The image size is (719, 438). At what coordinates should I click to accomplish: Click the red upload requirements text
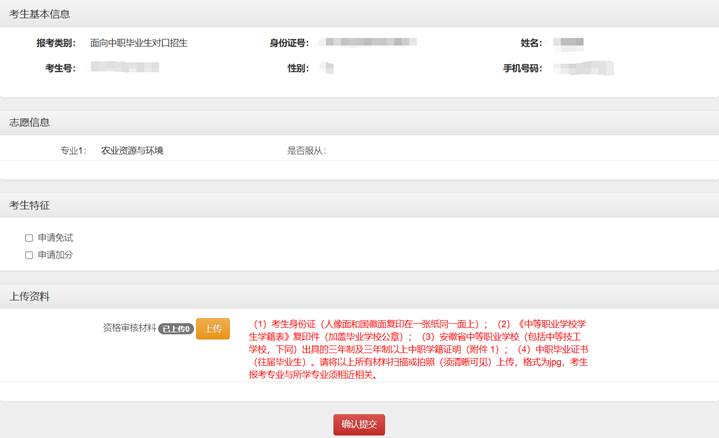(x=420, y=349)
